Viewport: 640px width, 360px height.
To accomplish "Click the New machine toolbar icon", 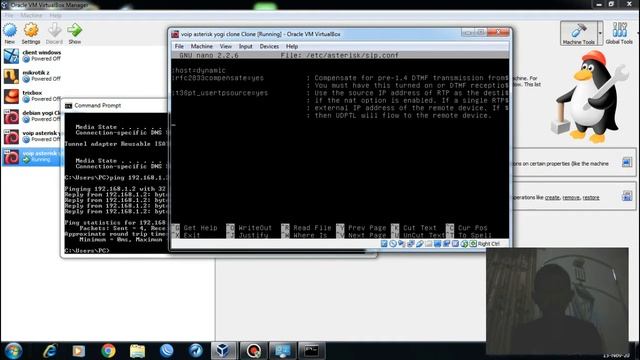I will (x=10, y=31).
